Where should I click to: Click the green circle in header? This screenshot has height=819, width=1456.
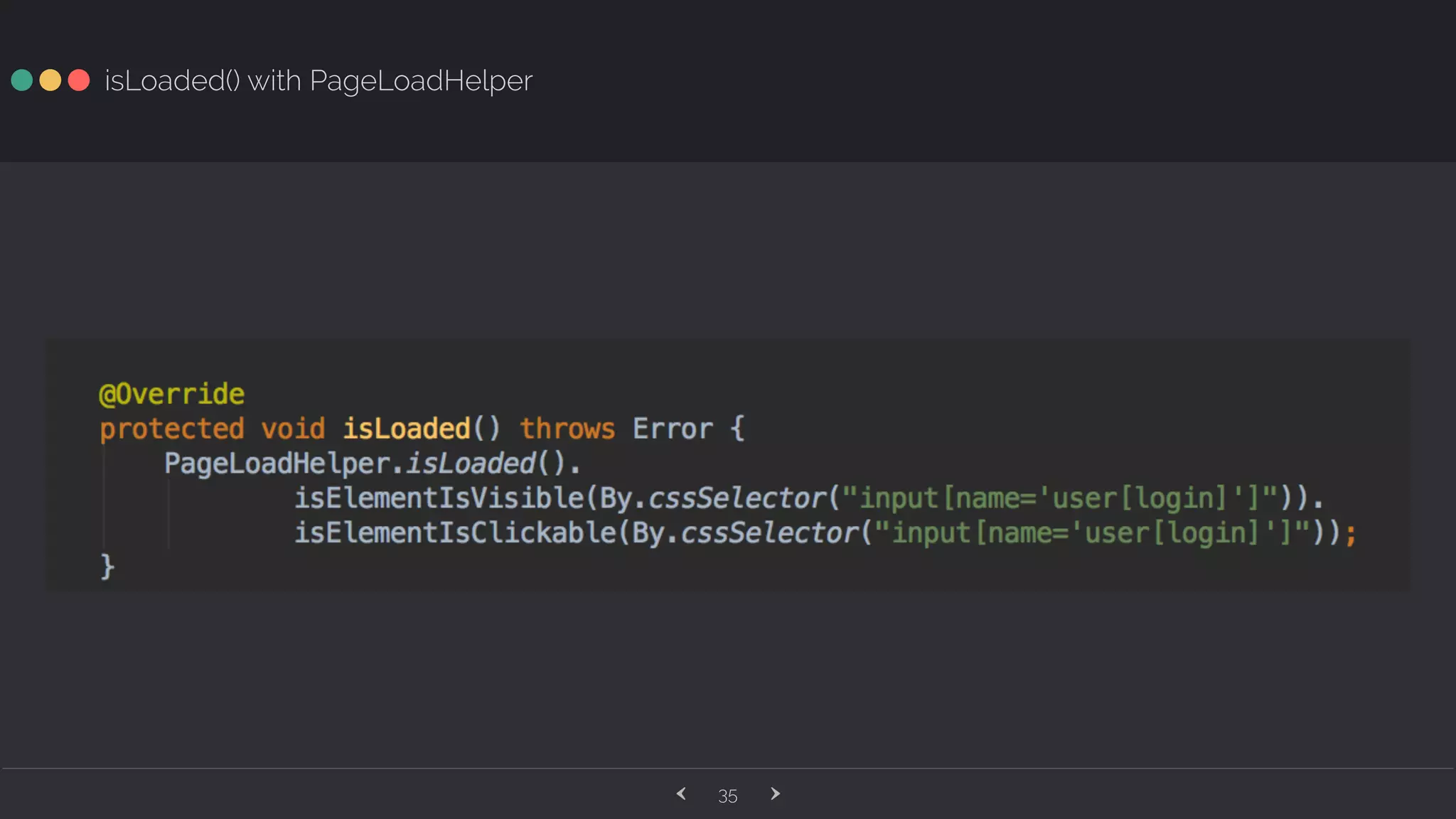click(22, 80)
